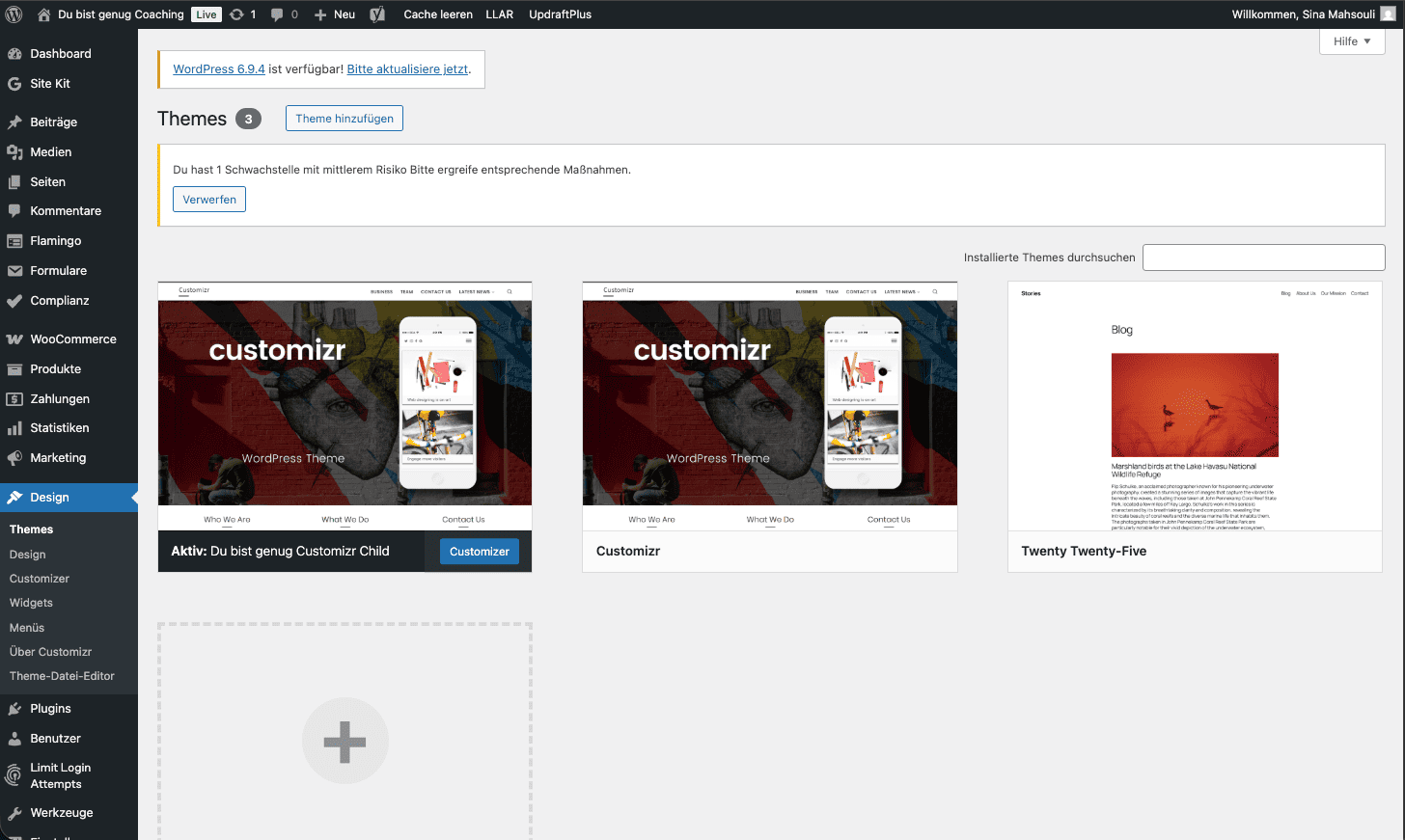Click the Kommentare speech bubble icon
1405x840 pixels.
(14, 211)
